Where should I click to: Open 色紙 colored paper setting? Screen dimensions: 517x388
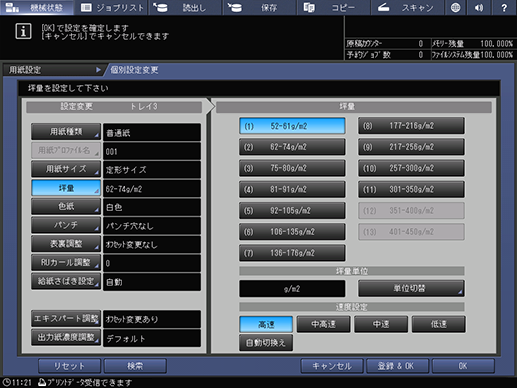click(x=66, y=206)
